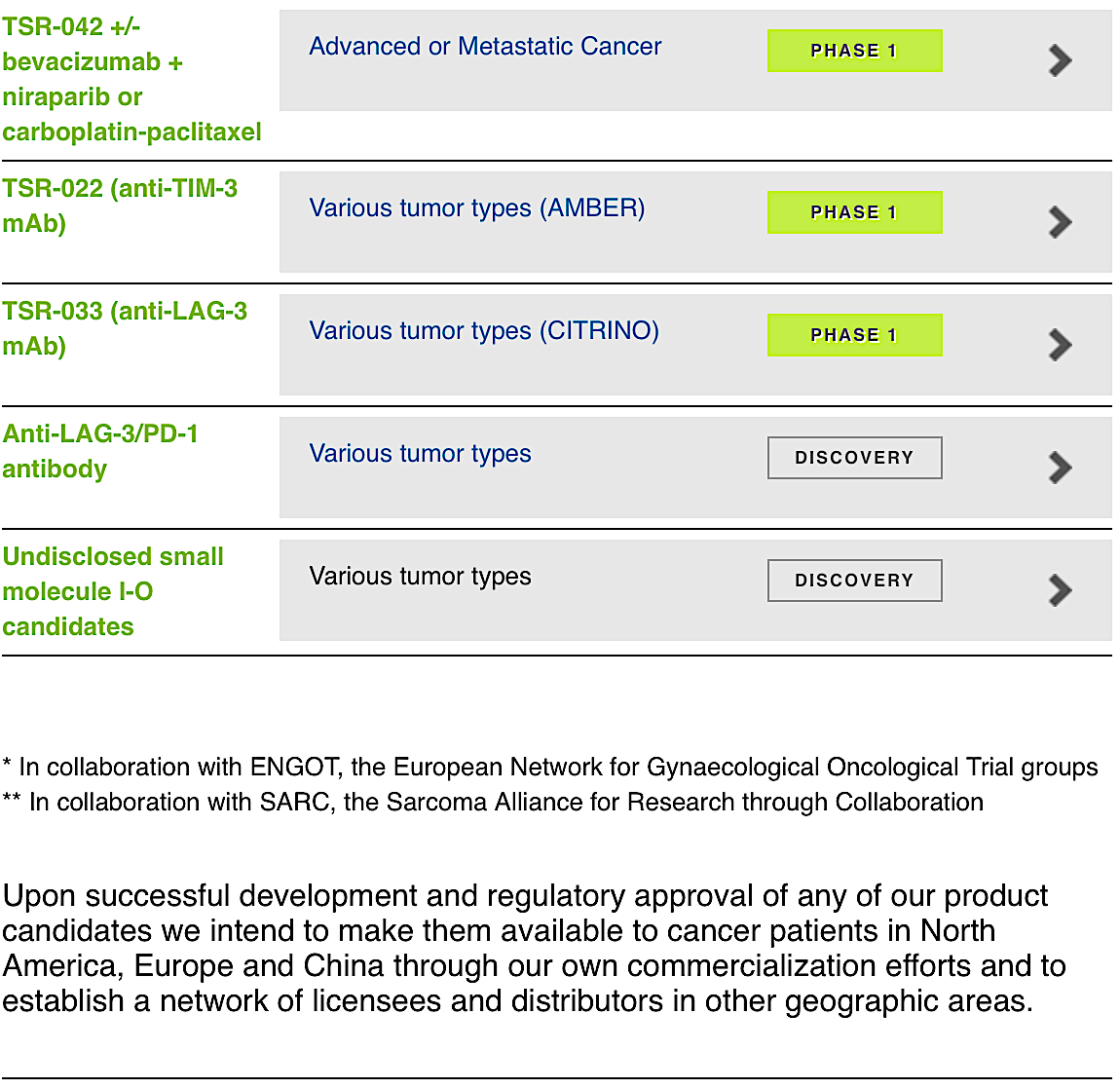Viewport: 1120px width, 1089px height.
Task: Expand the CITRINO tumor types row chevron
Action: tap(1060, 345)
